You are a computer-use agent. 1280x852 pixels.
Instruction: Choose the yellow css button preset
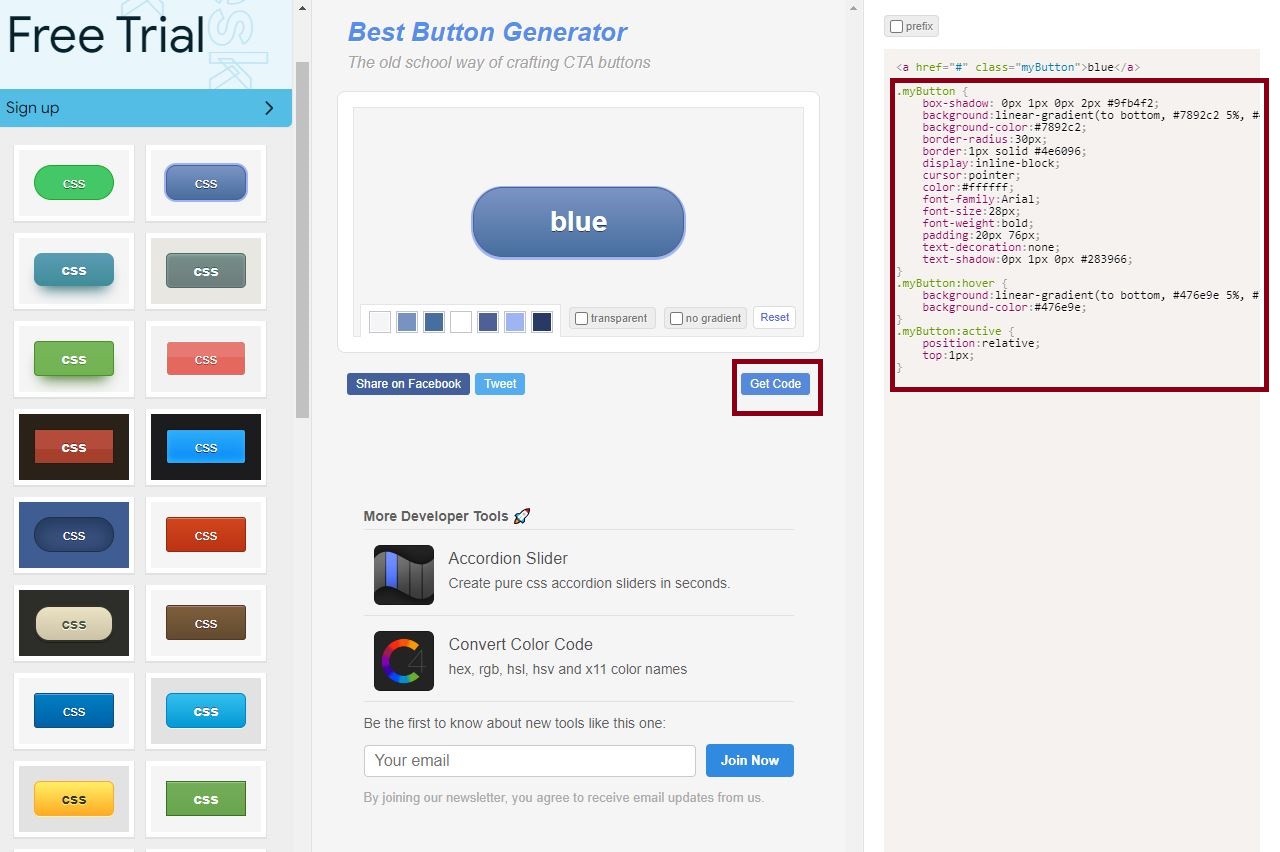point(74,799)
